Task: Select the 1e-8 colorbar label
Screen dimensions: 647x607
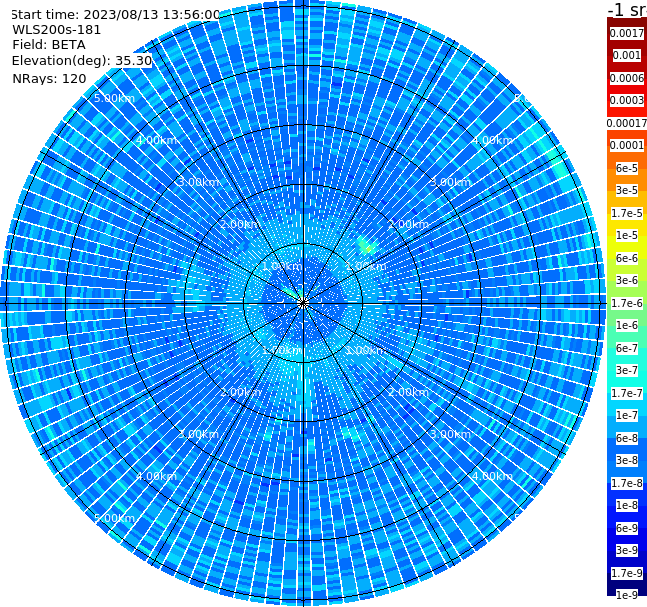Action: (x=627, y=505)
